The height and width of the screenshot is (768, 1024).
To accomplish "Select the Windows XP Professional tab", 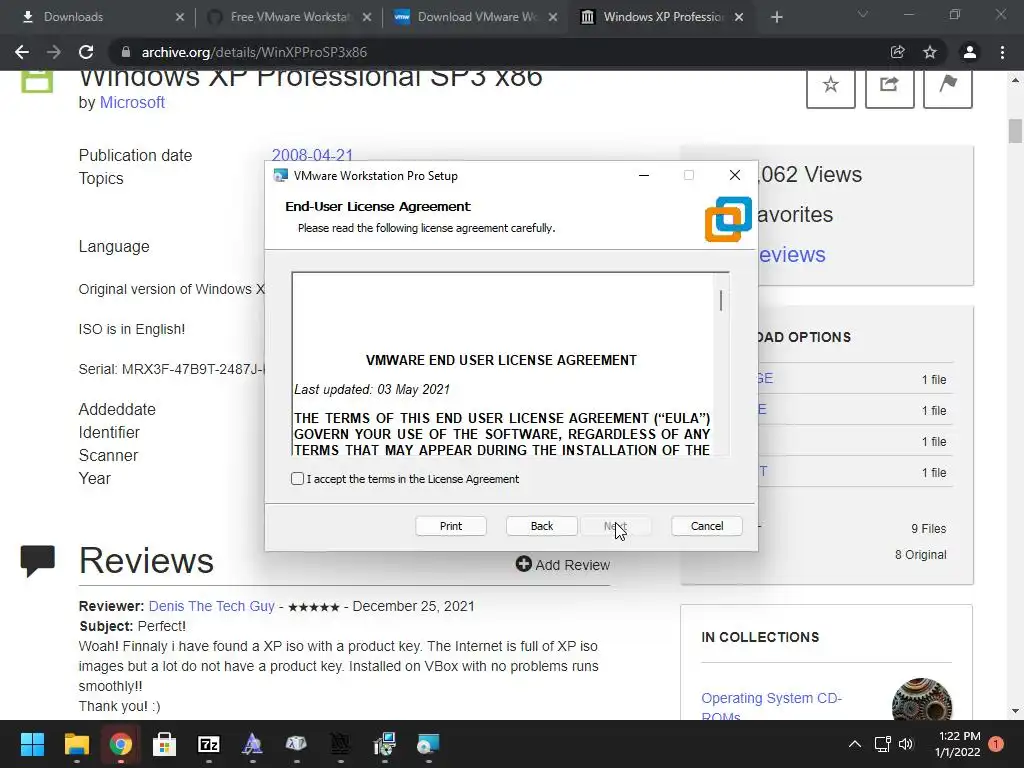I will 663,17.
